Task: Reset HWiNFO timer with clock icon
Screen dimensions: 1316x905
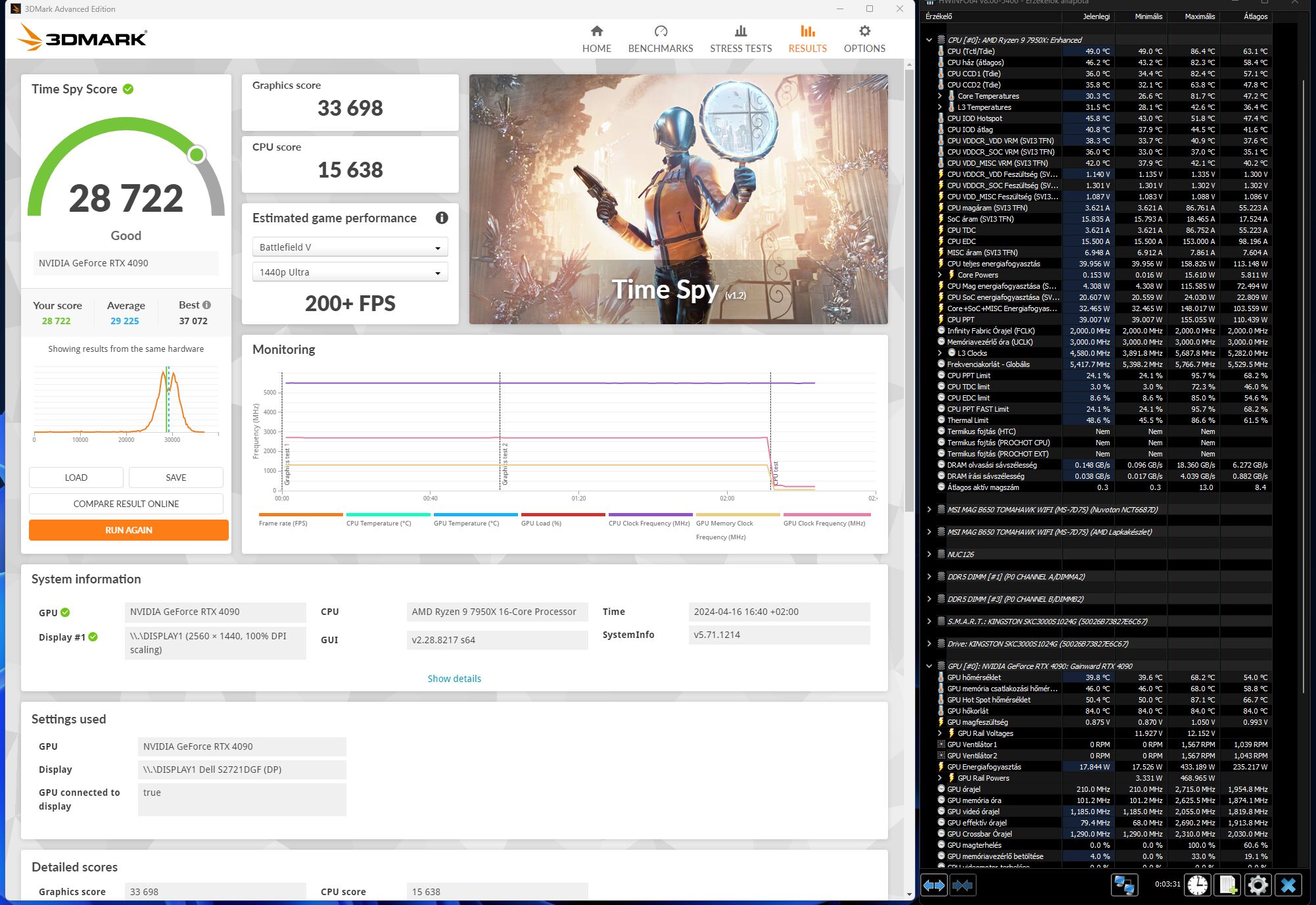Action: pyautogui.click(x=1198, y=885)
